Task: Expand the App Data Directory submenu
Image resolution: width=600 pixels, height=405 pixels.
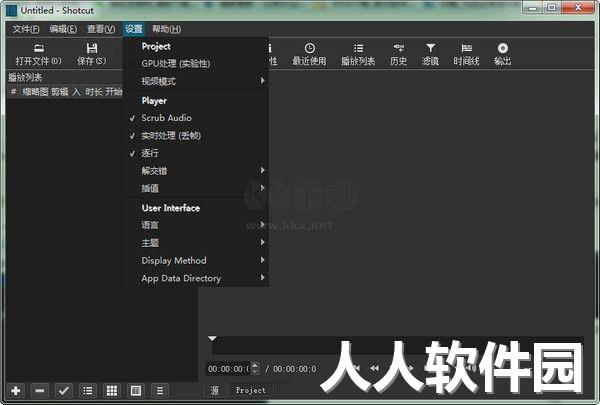Action: [197, 278]
